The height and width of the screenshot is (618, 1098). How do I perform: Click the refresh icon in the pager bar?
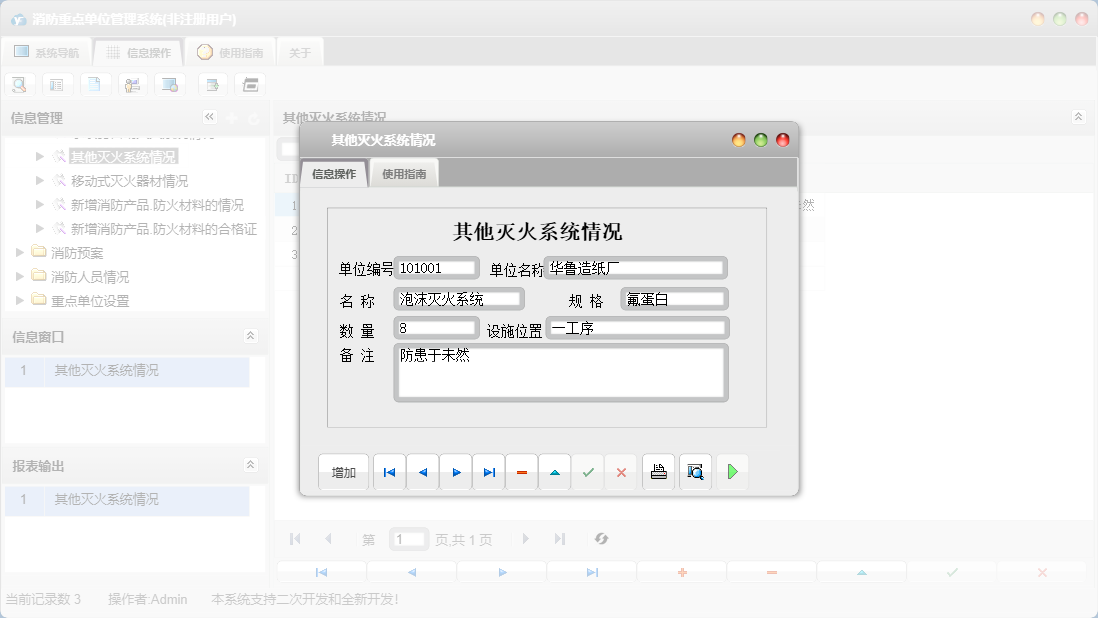pos(601,538)
